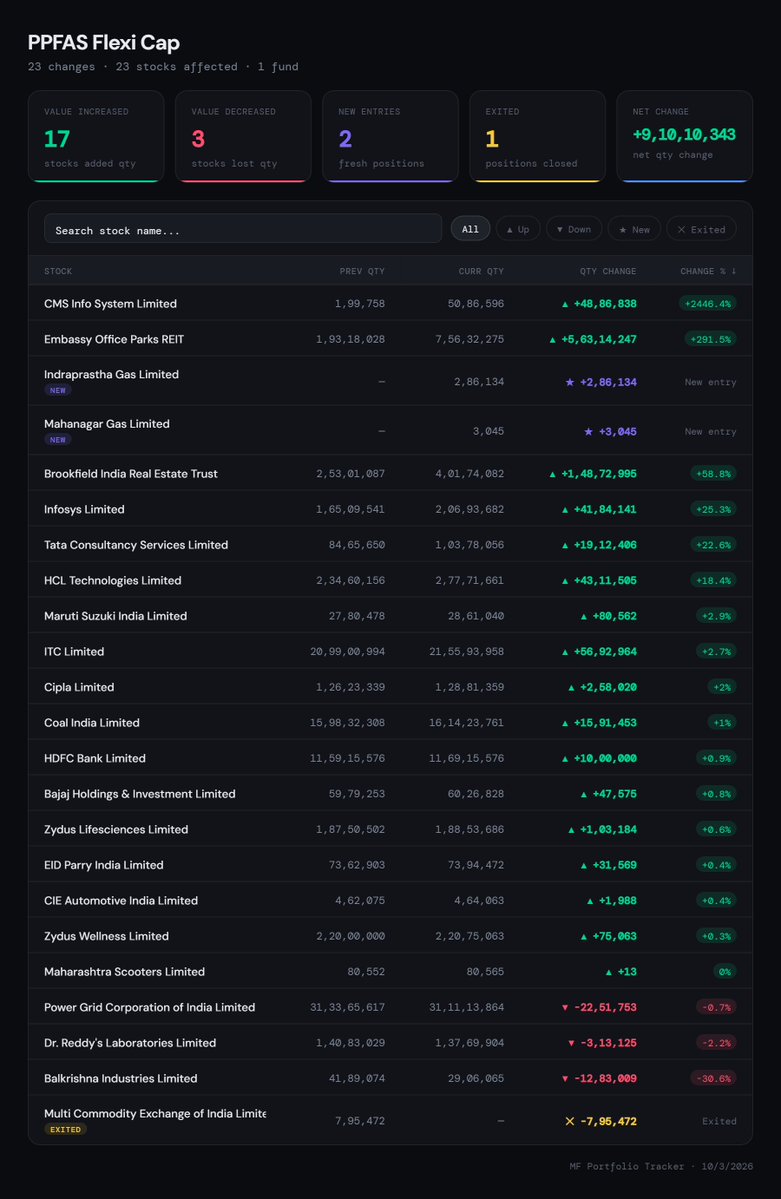This screenshot has width=781, height=1199.
Task: Select the All filter pill
Action: pos(470,229)
